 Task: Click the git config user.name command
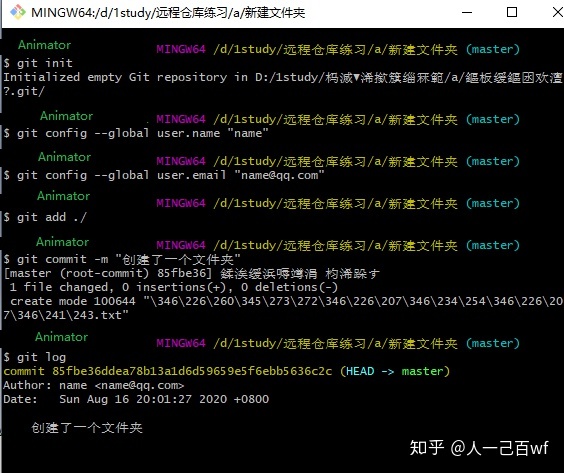point(136,133)
